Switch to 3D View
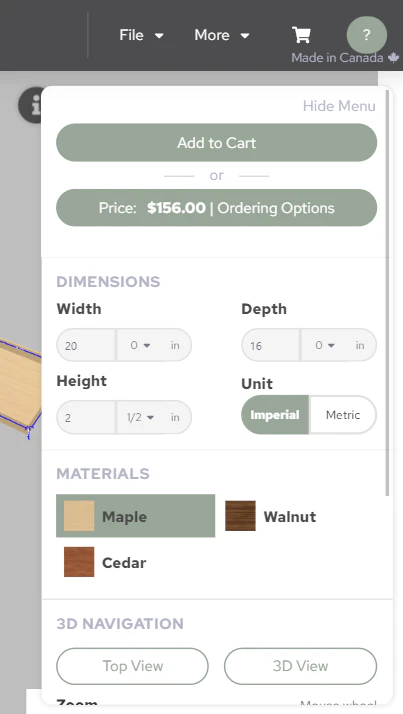 (301, 666)
